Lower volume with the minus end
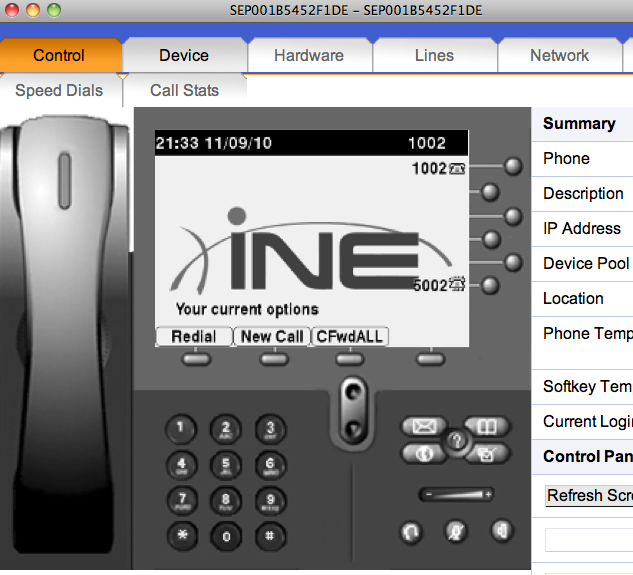Image resolution: width=633 pixels, height=575 pixels. 429,495
